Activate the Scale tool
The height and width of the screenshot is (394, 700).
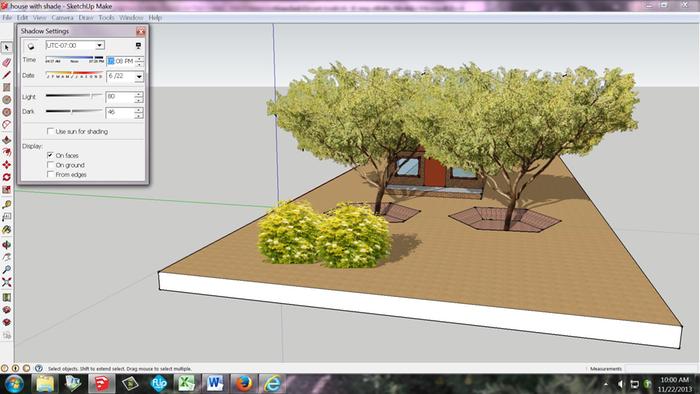click(6, 190)
